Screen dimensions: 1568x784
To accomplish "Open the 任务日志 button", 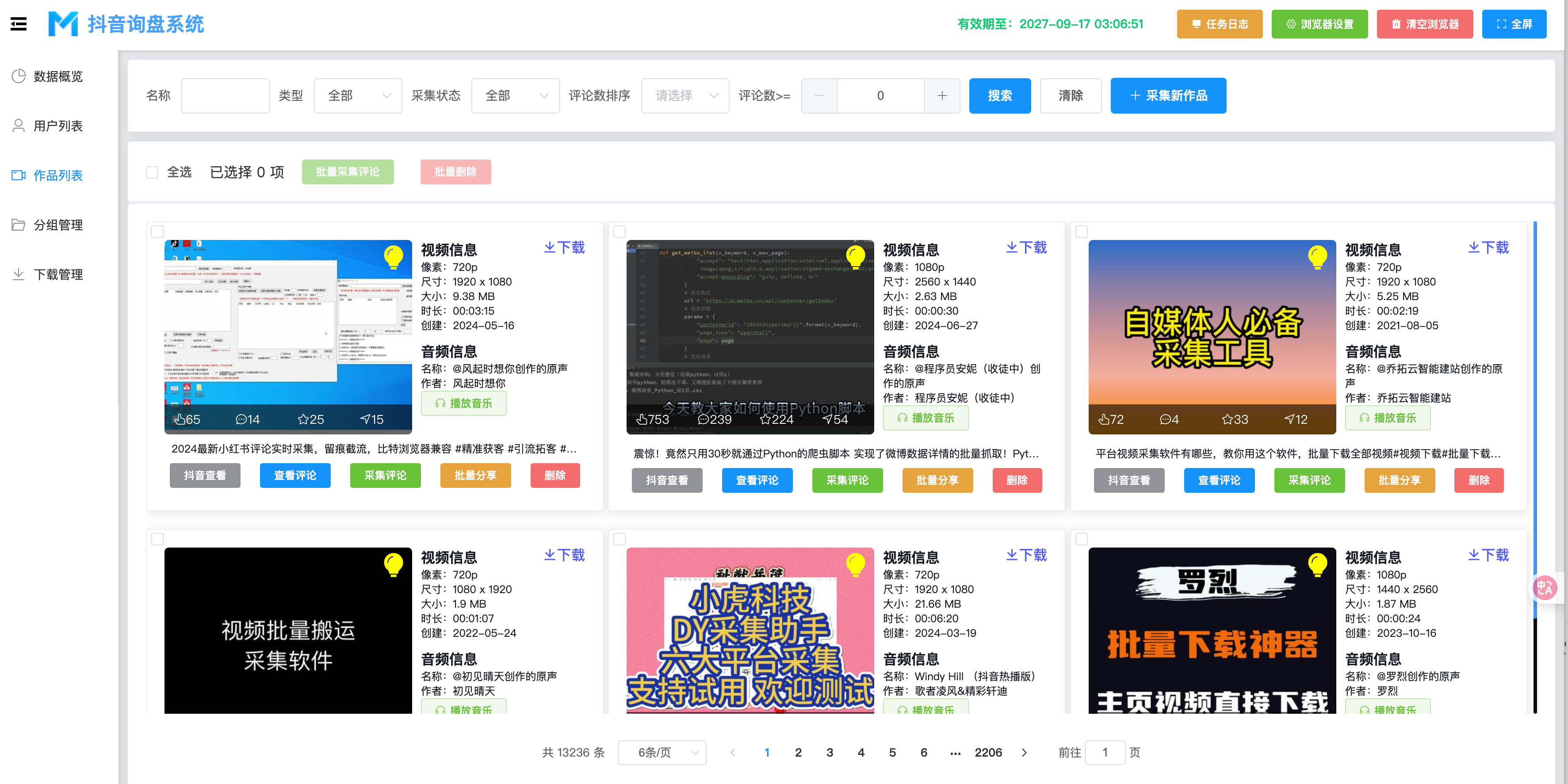I will (x=1219, y=24).
